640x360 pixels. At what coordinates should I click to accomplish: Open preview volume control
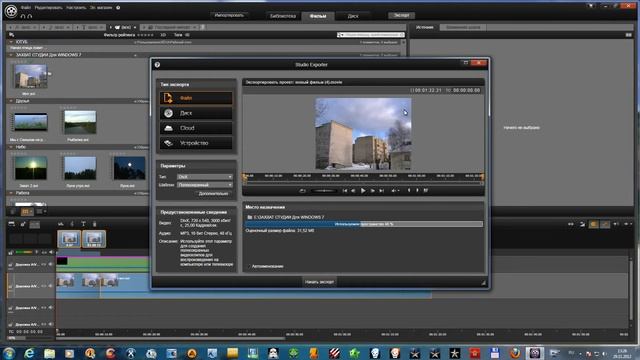tap(395, 191)
